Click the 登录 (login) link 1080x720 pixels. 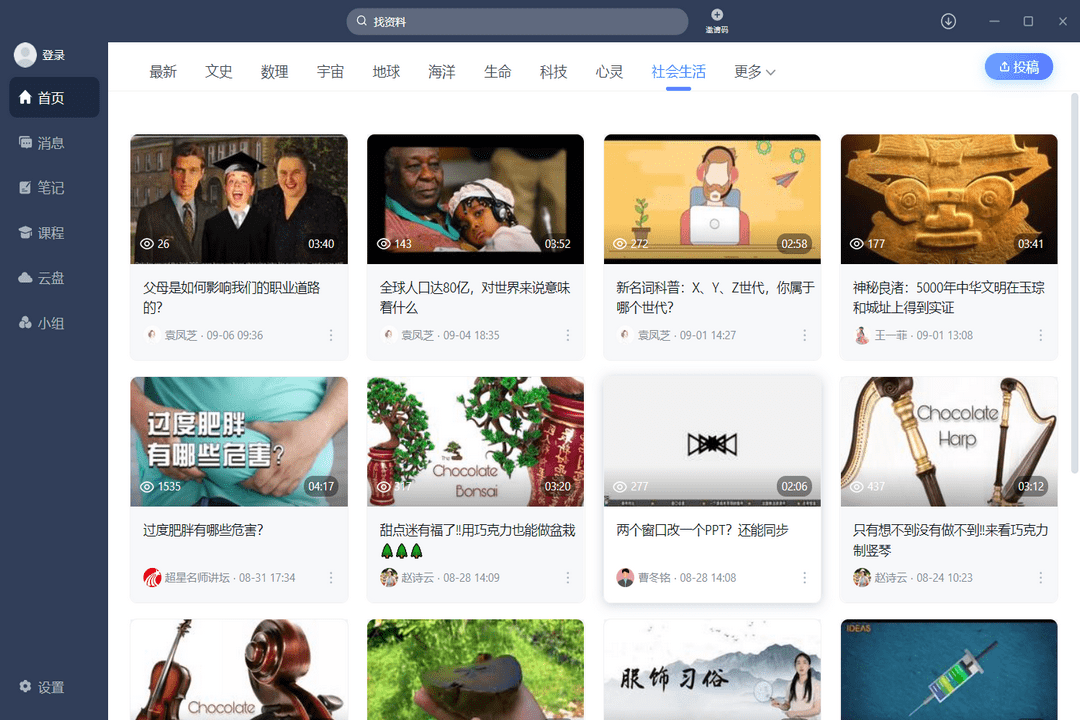51,54
